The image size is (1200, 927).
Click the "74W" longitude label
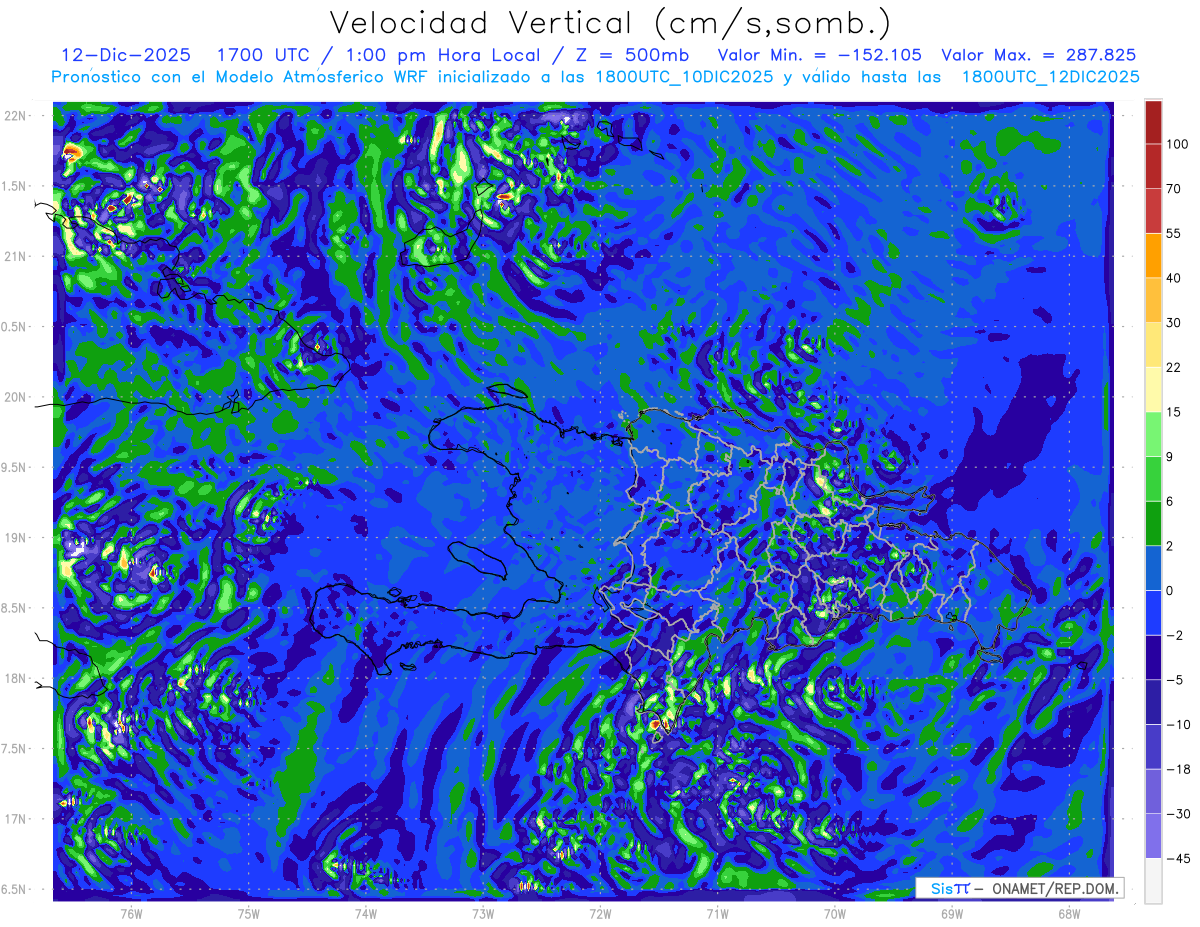coord(365,912)
